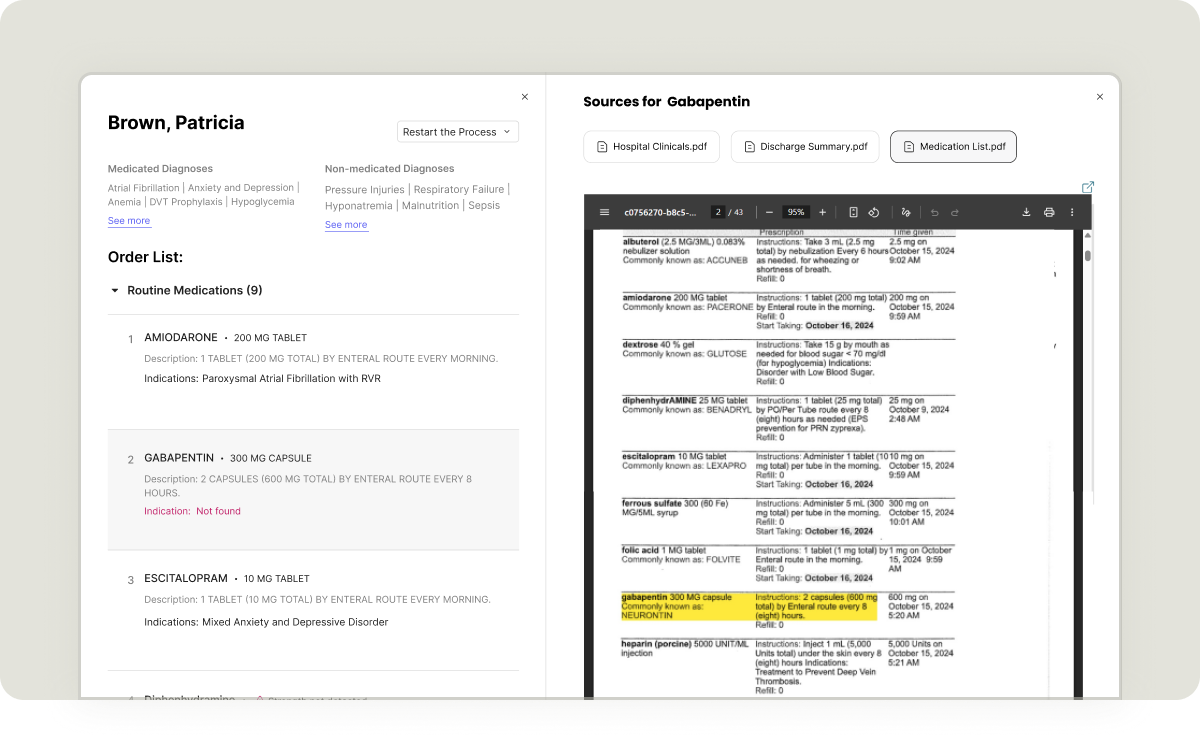Zoom out the PDF with the minus icon

769,212
